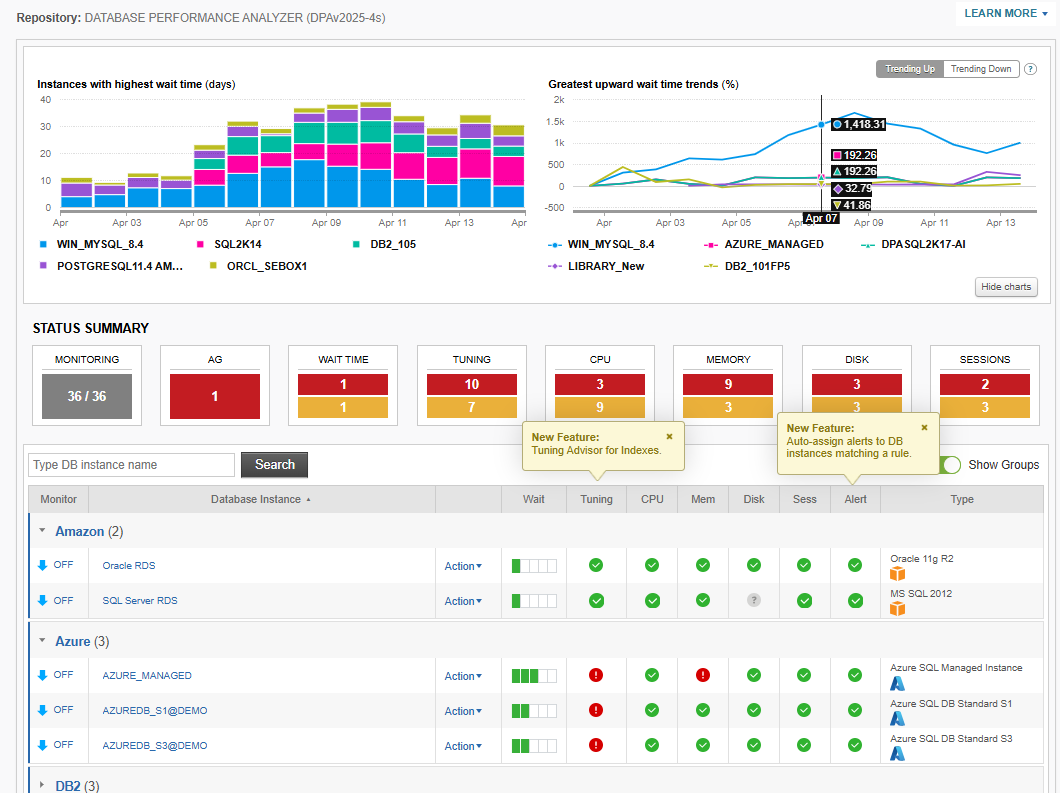The height and width of the screenshot is (793, 1060).
Task: Close the Auto-assign alerts feature tooltip
Action: pos(924,428)
